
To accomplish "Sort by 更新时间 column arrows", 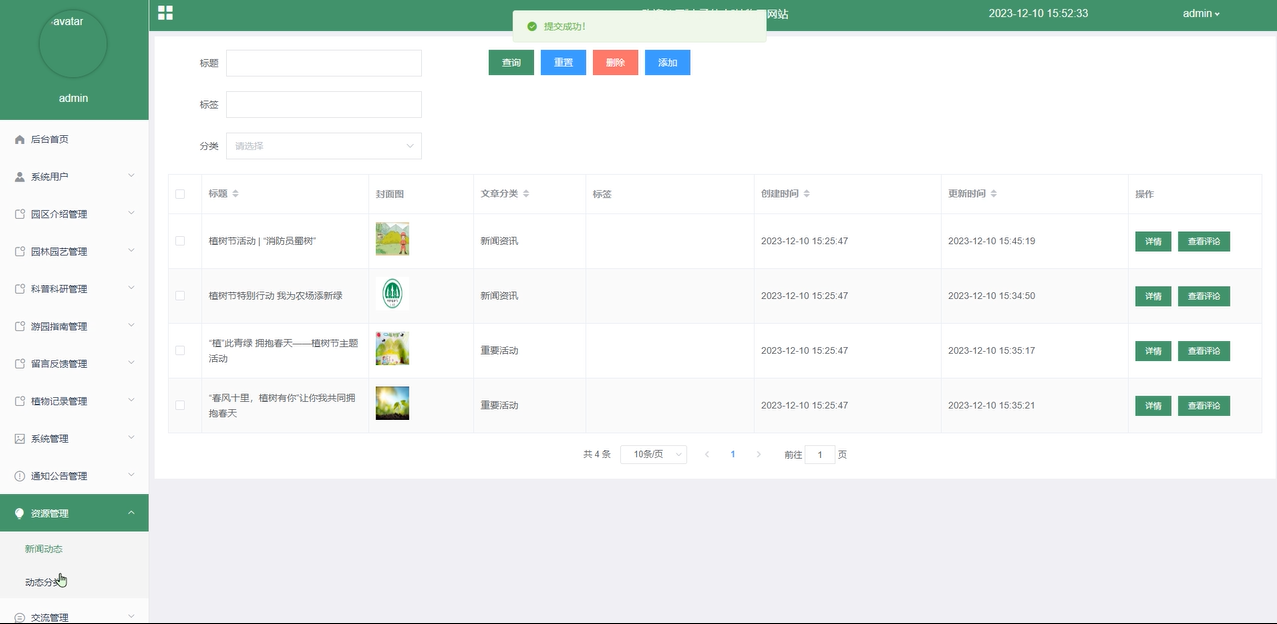I will point(994,194).
